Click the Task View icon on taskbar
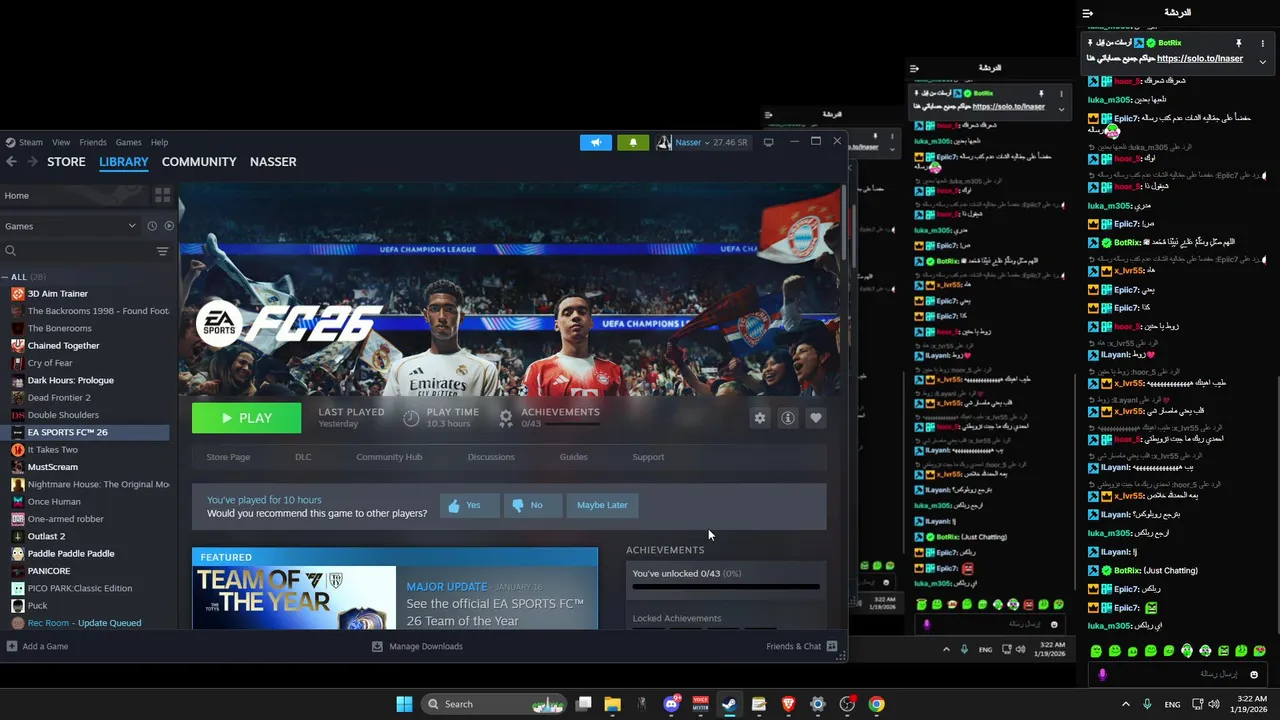The image size is (1280, 720). point(584,704)
